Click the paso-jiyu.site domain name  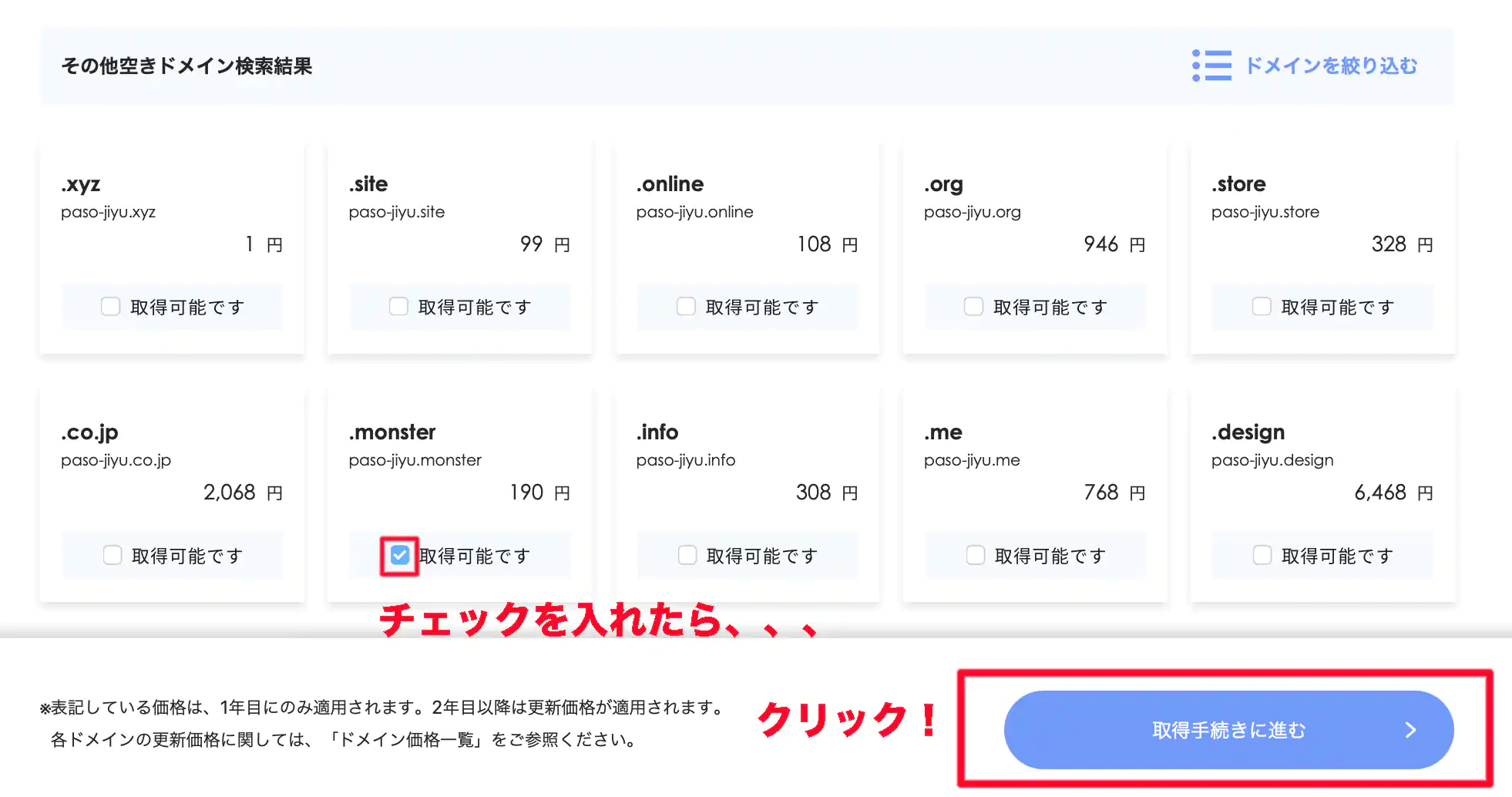[397, 212]
